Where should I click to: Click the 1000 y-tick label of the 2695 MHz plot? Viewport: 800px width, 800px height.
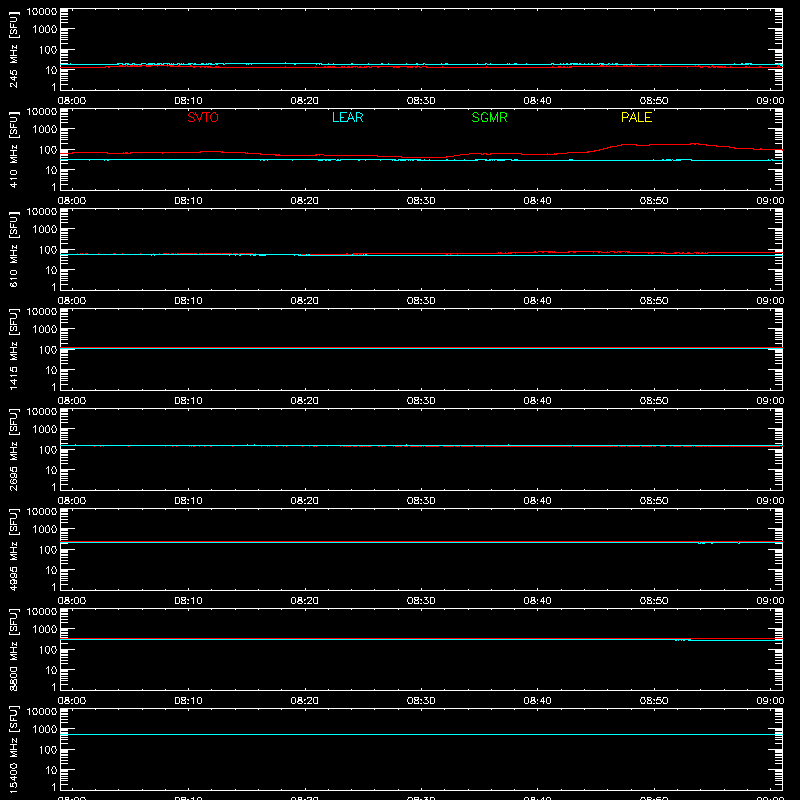(45, 430)
